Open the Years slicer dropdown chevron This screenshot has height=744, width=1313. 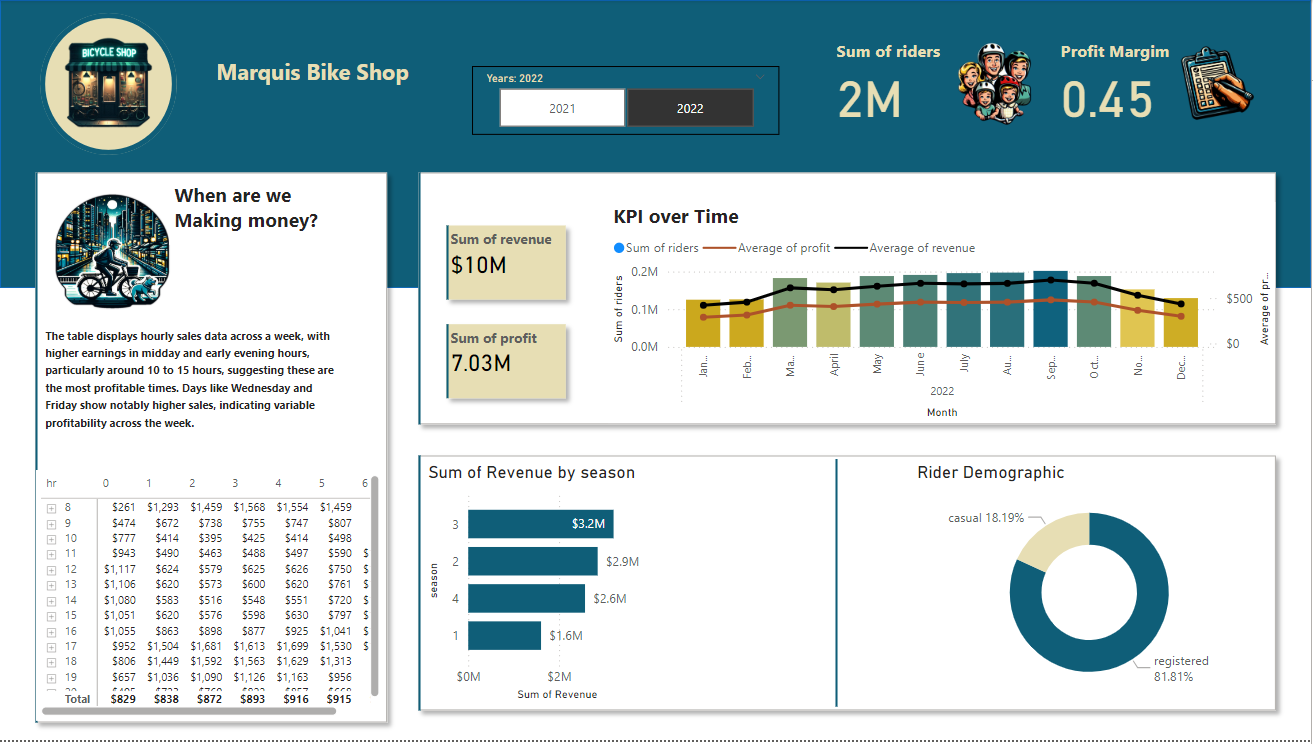click(760, 77)
